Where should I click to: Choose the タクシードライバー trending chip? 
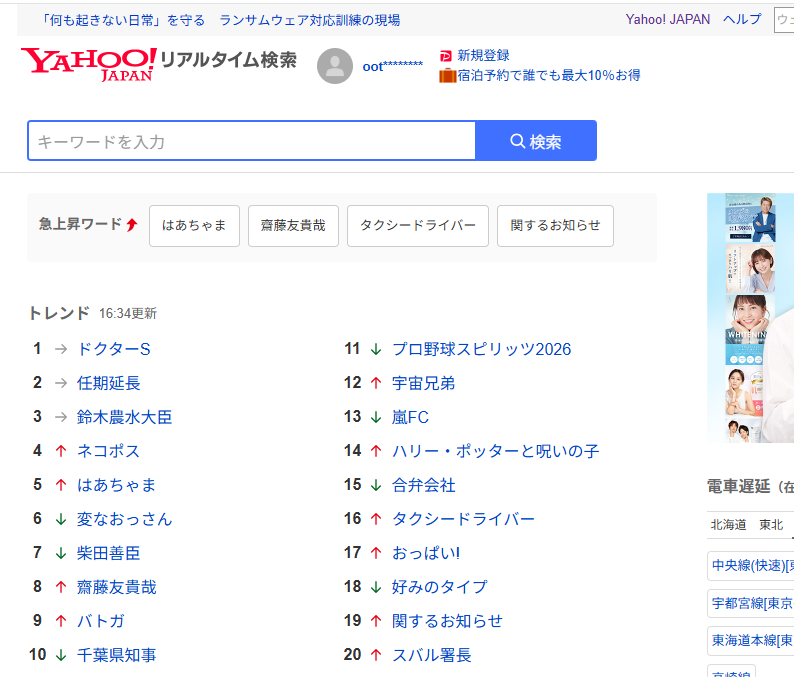(418, 226)
